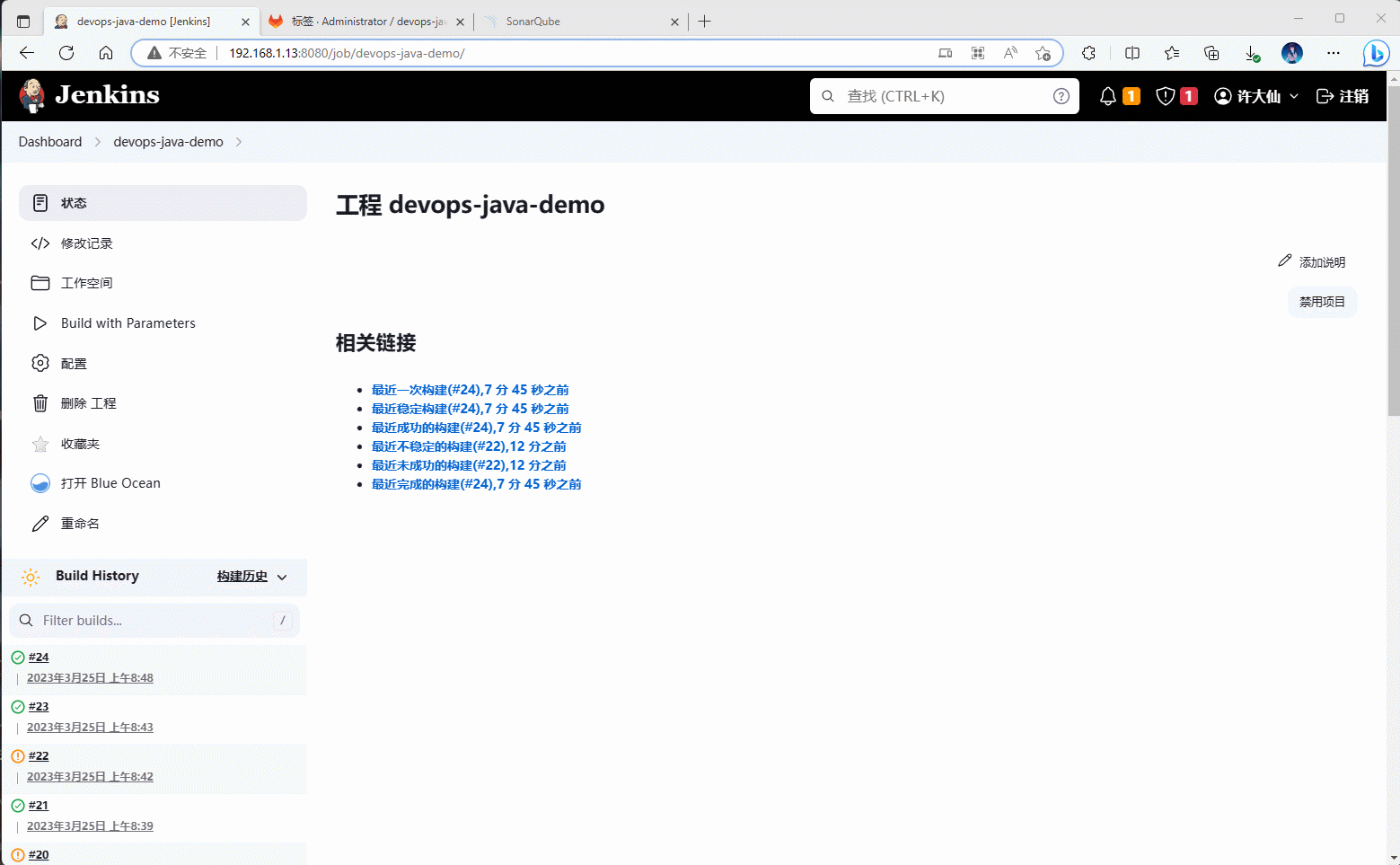Open the 状态 status sidebar item

(x=163, y=203)
